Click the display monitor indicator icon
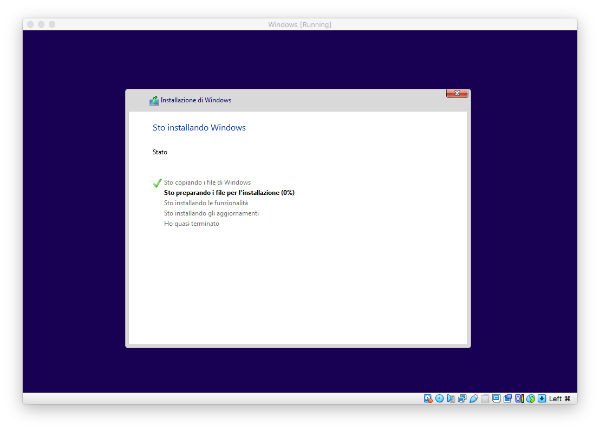This screenshot has height=431, width=600. [x=496, y=398]
